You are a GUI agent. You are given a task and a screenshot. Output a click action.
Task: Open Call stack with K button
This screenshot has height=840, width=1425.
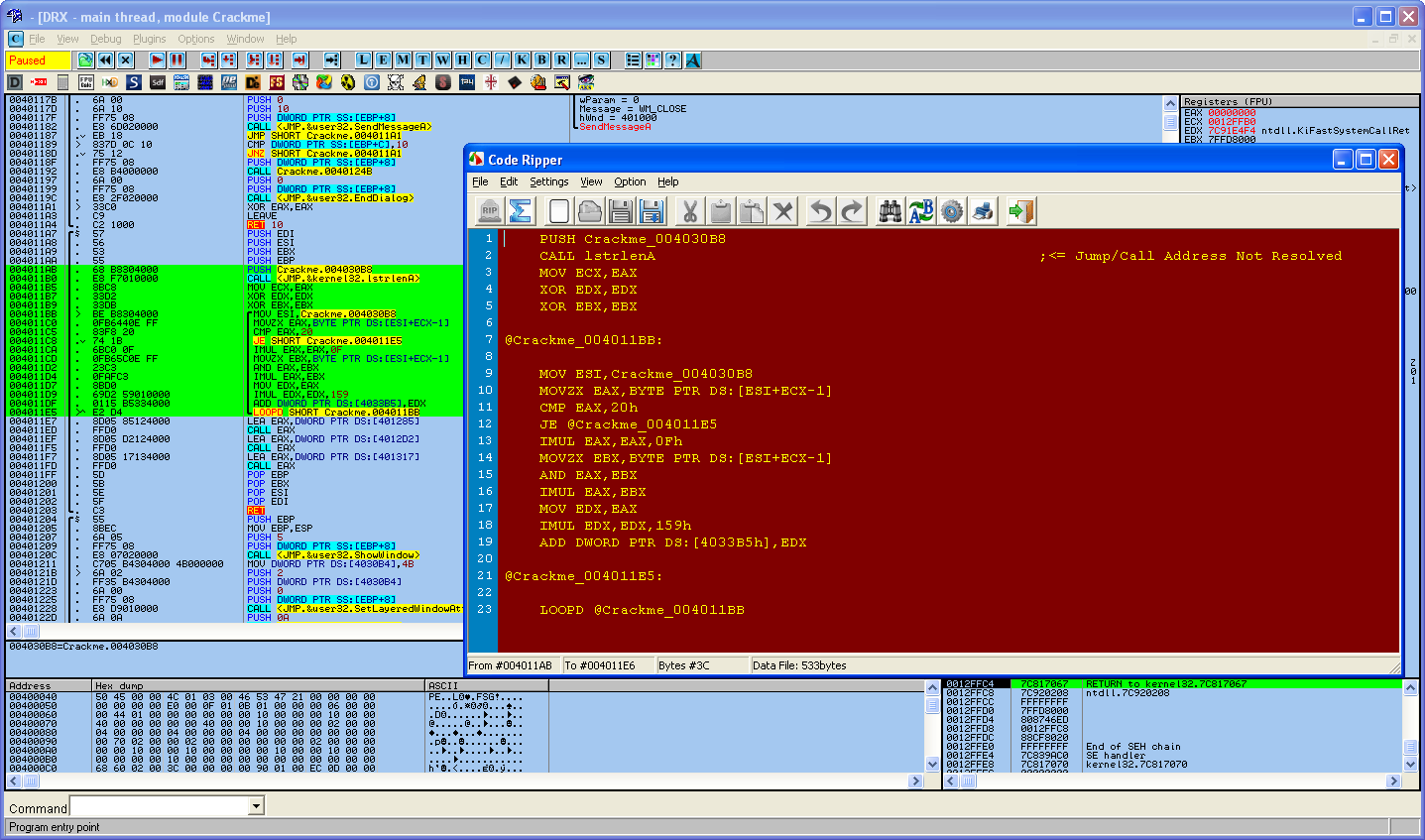[x=522, y=60]
